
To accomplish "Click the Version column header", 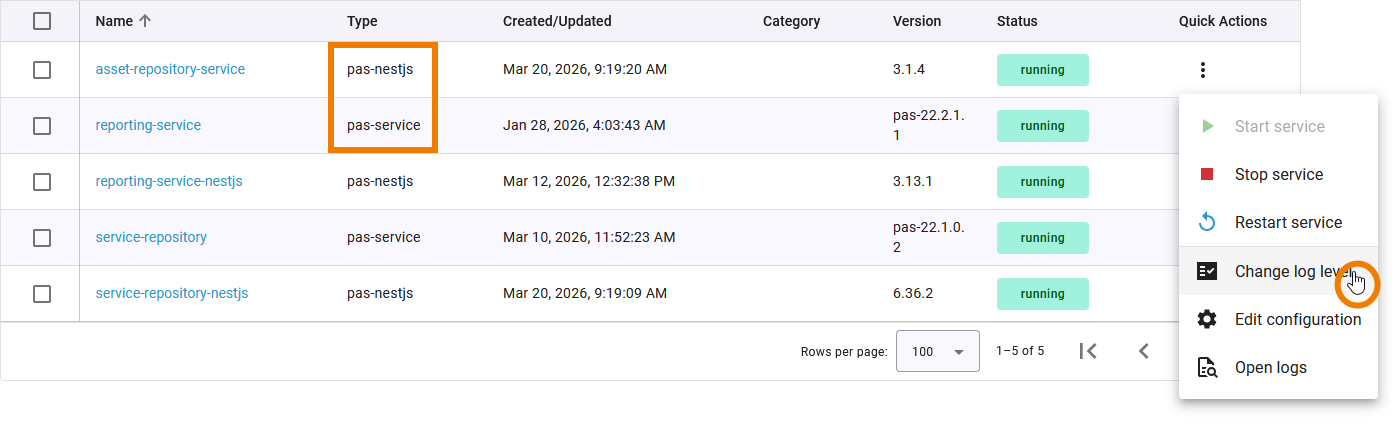I will click(x=917, y=21).
